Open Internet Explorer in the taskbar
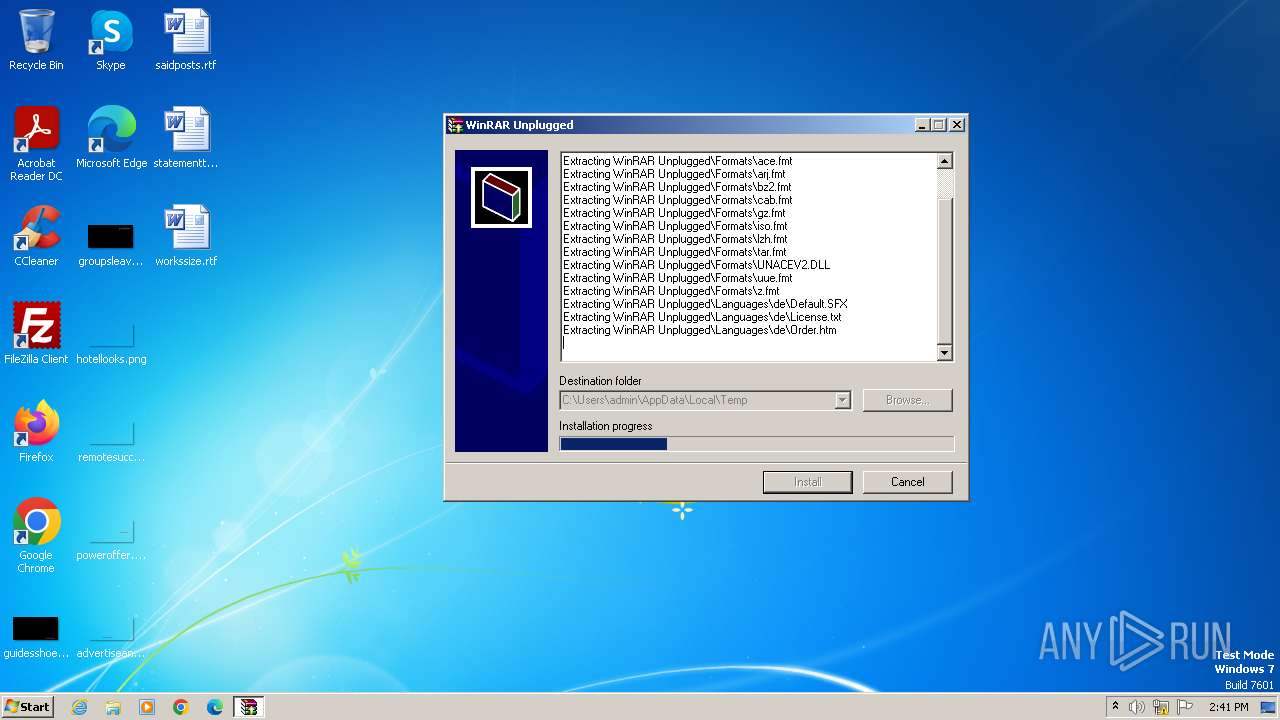Image resolution: width=1280 pixels, height=720 pixels. tap(79, 707)
